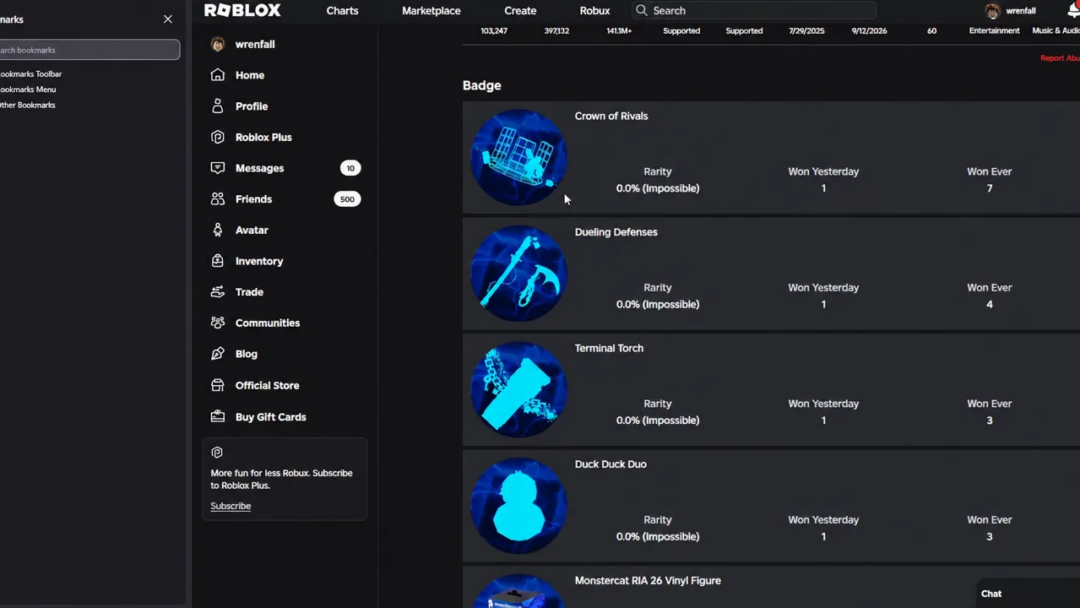
Task: Click the Duck Duck Duo title
Action: 610,464
